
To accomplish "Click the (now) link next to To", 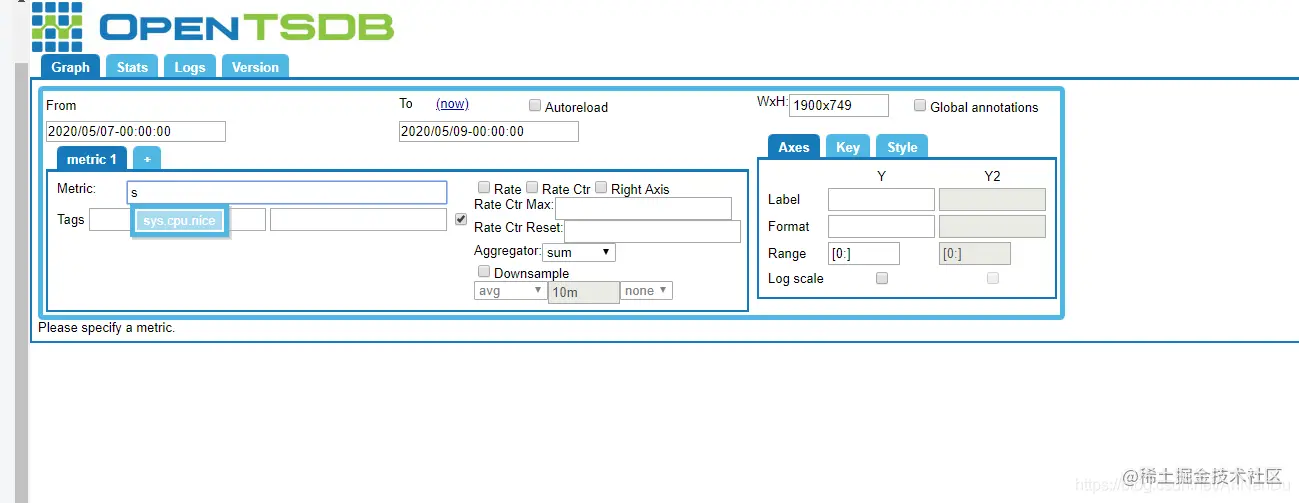I will pos(452,104).
